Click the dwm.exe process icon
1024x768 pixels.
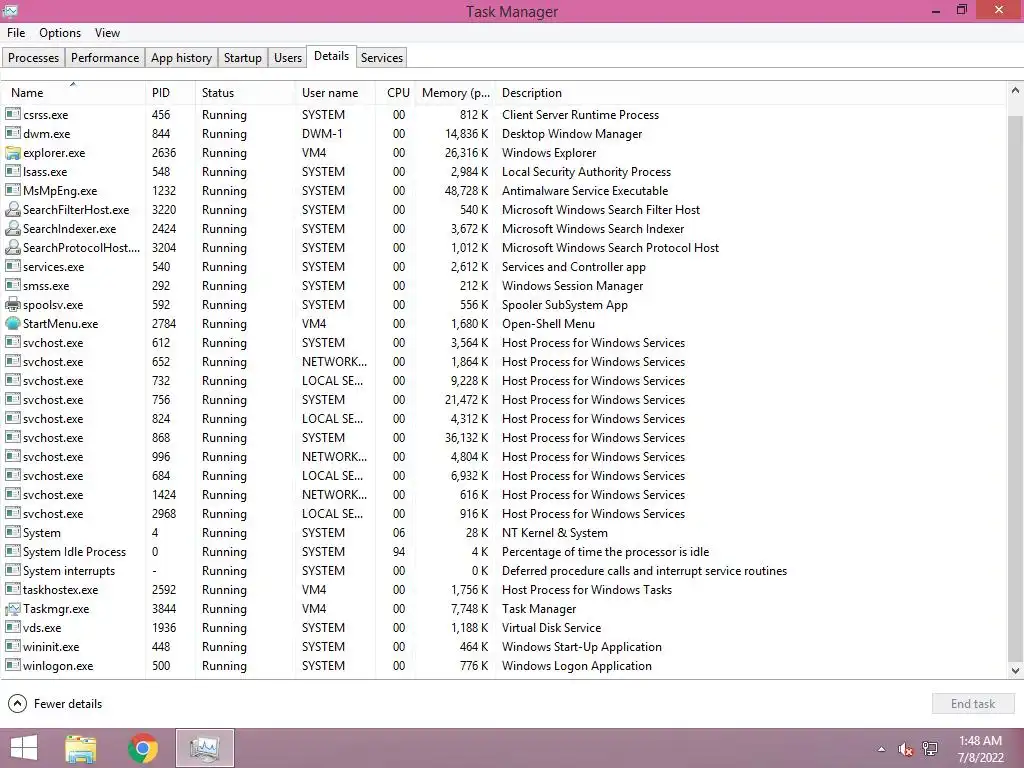coord(12,133)
